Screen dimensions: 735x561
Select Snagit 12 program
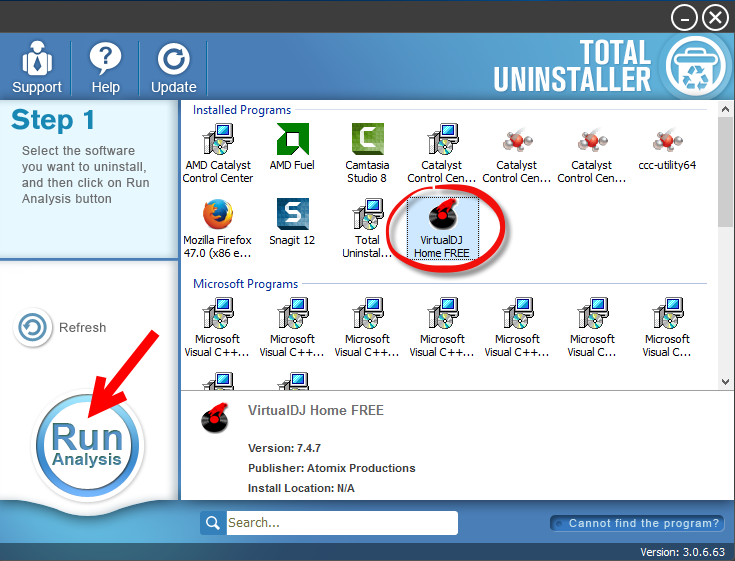292,222
